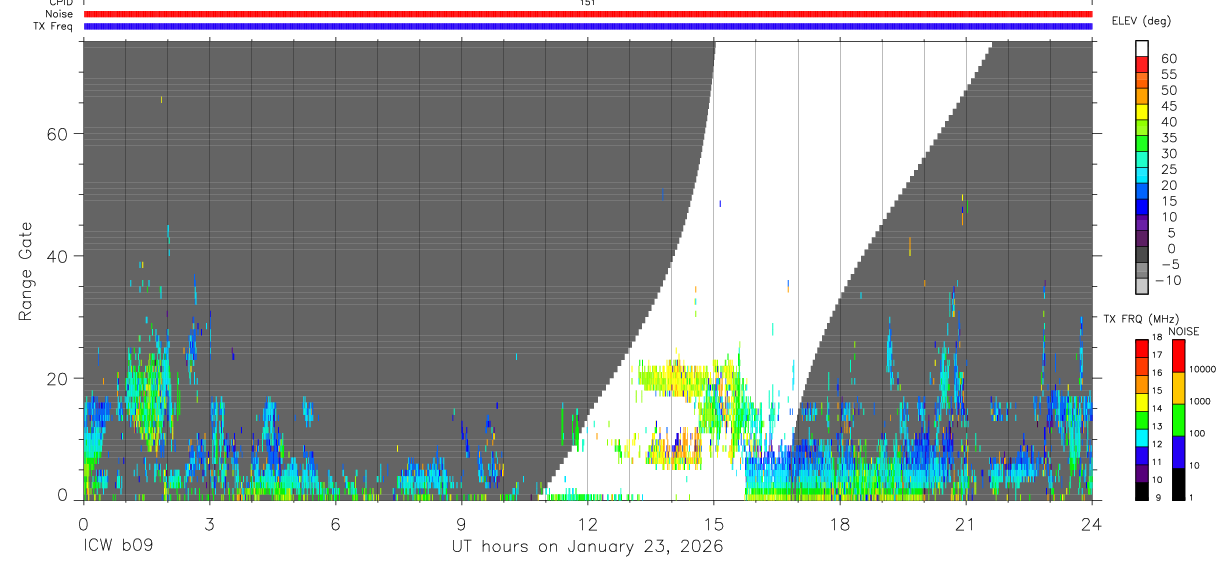Click the CPID value '151'
This screenshot has height=567, width=1228.
(x=588, y=3)
